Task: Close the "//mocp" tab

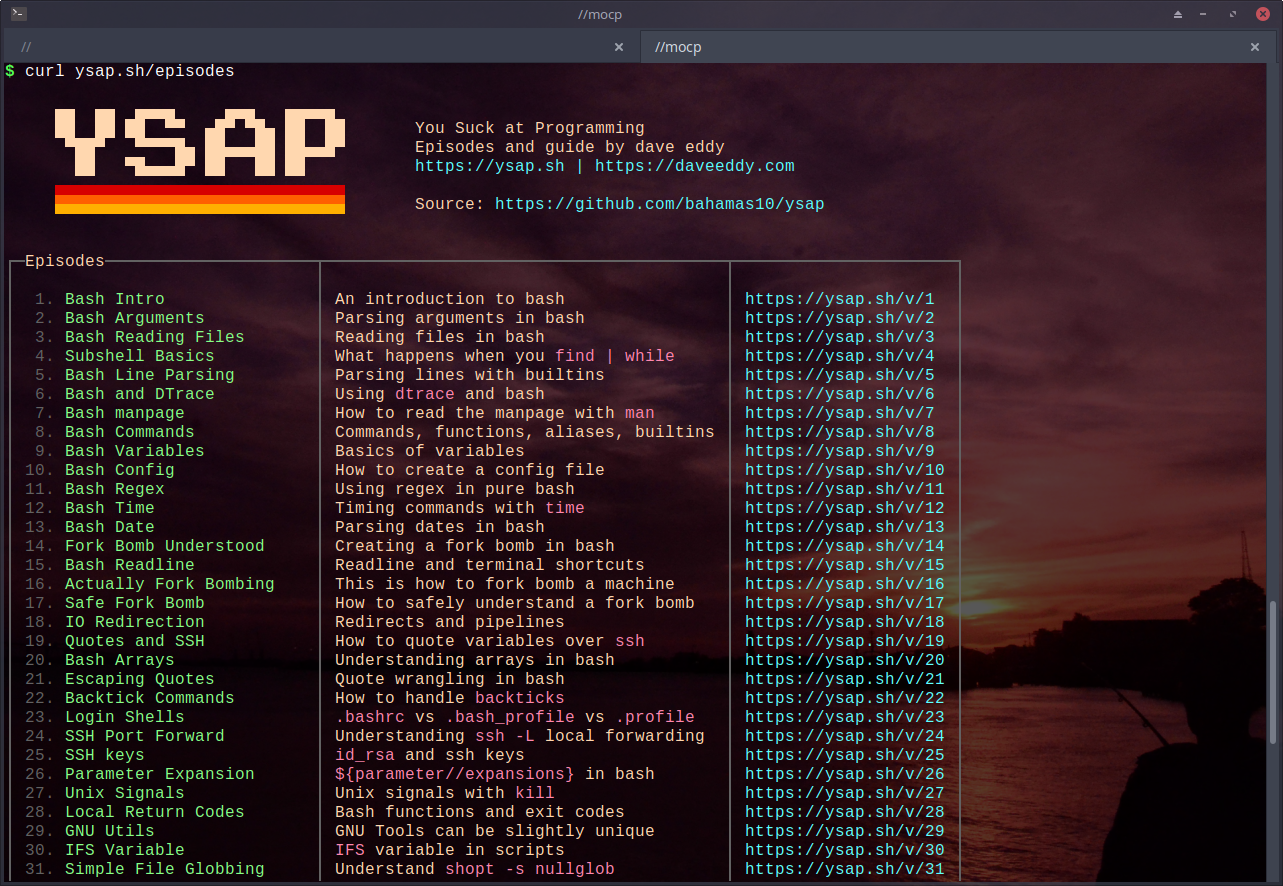Action: [1255, 47]
